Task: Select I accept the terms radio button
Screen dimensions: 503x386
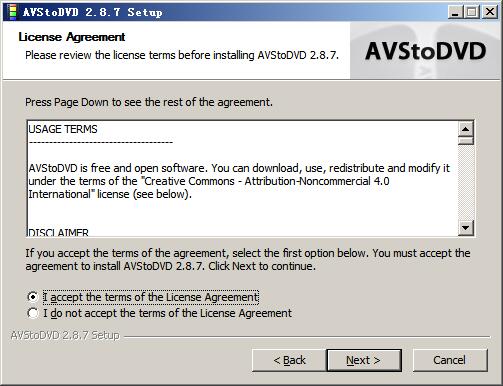Action: point(33,297)
